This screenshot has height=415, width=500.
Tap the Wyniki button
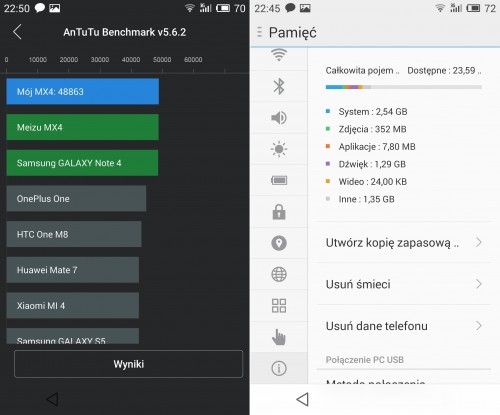[129, 364]
